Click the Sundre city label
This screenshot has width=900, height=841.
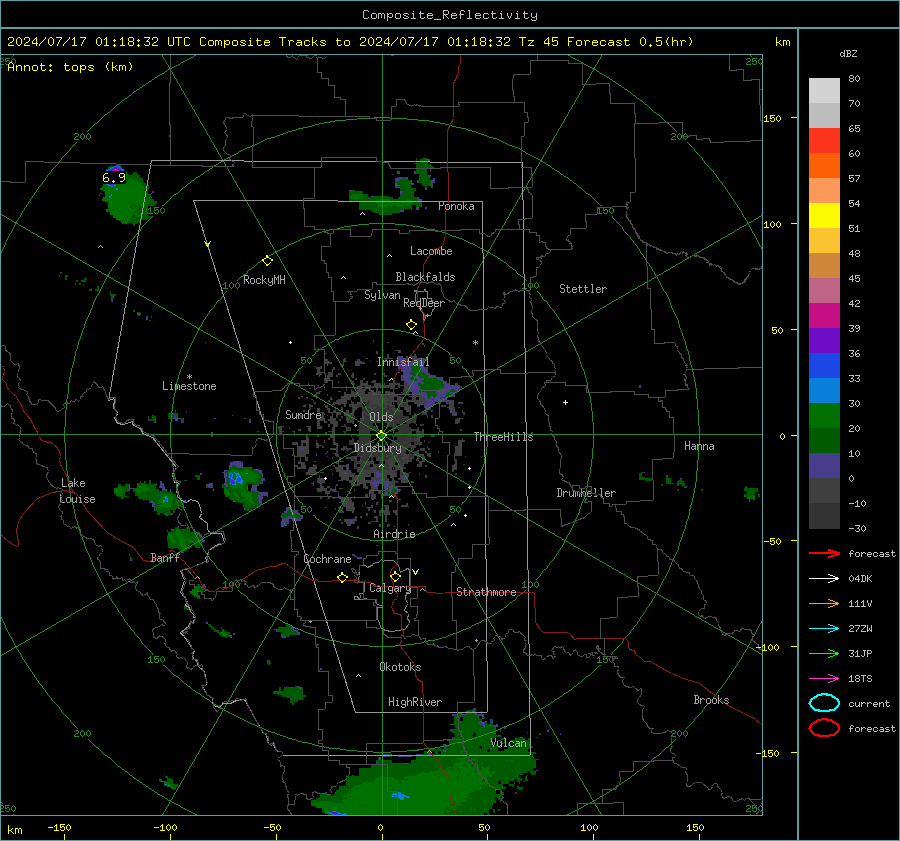(x=304, y=414)
